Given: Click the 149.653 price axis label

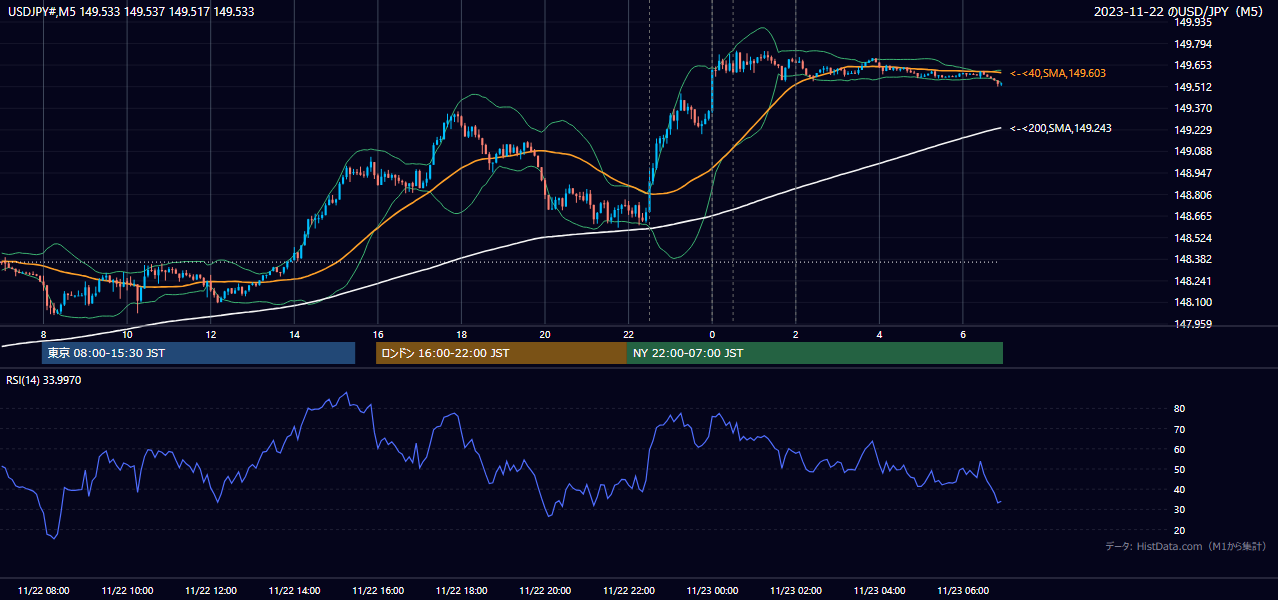Looking at the screenshot, I should [1194, 65].
